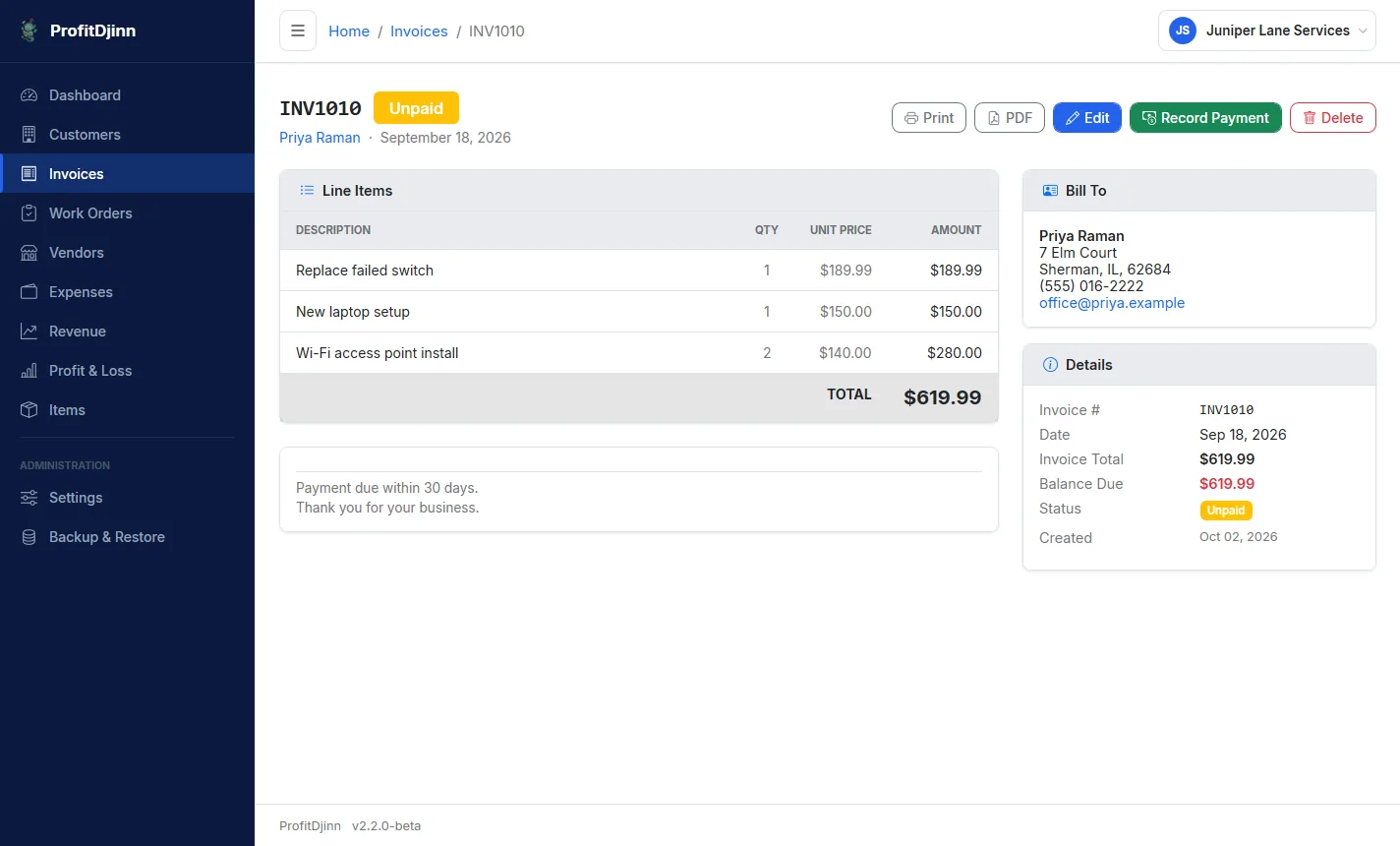Click the Print button label
The image size is (1400, 846).
(938, 118)
